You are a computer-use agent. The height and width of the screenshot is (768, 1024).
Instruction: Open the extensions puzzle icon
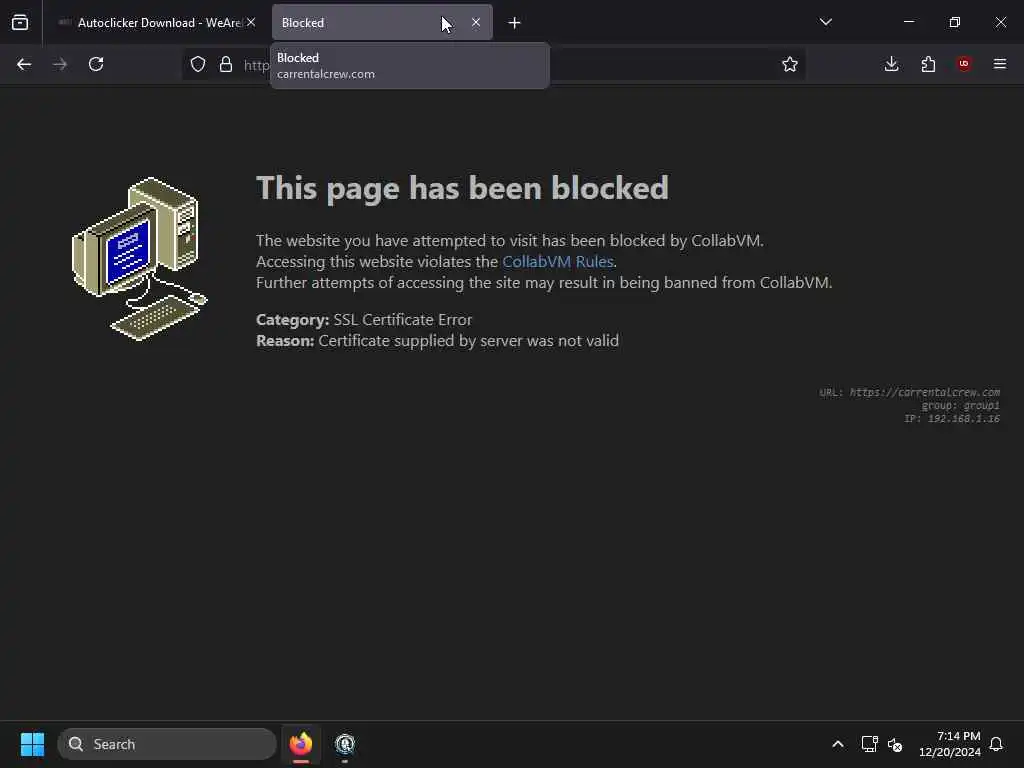coord(928,64)
